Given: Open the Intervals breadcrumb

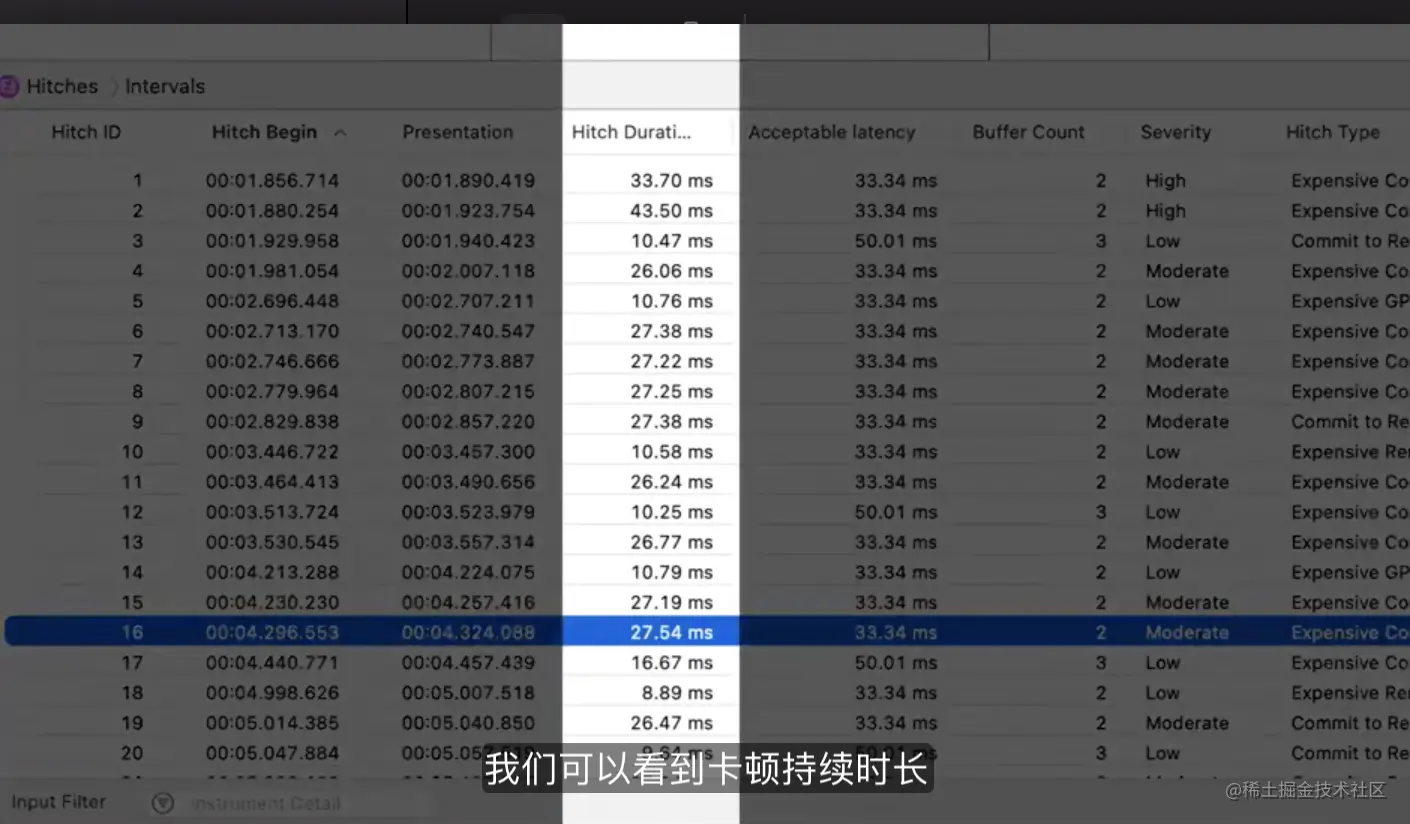Looking at the screenshot, I should coord(165,87).
